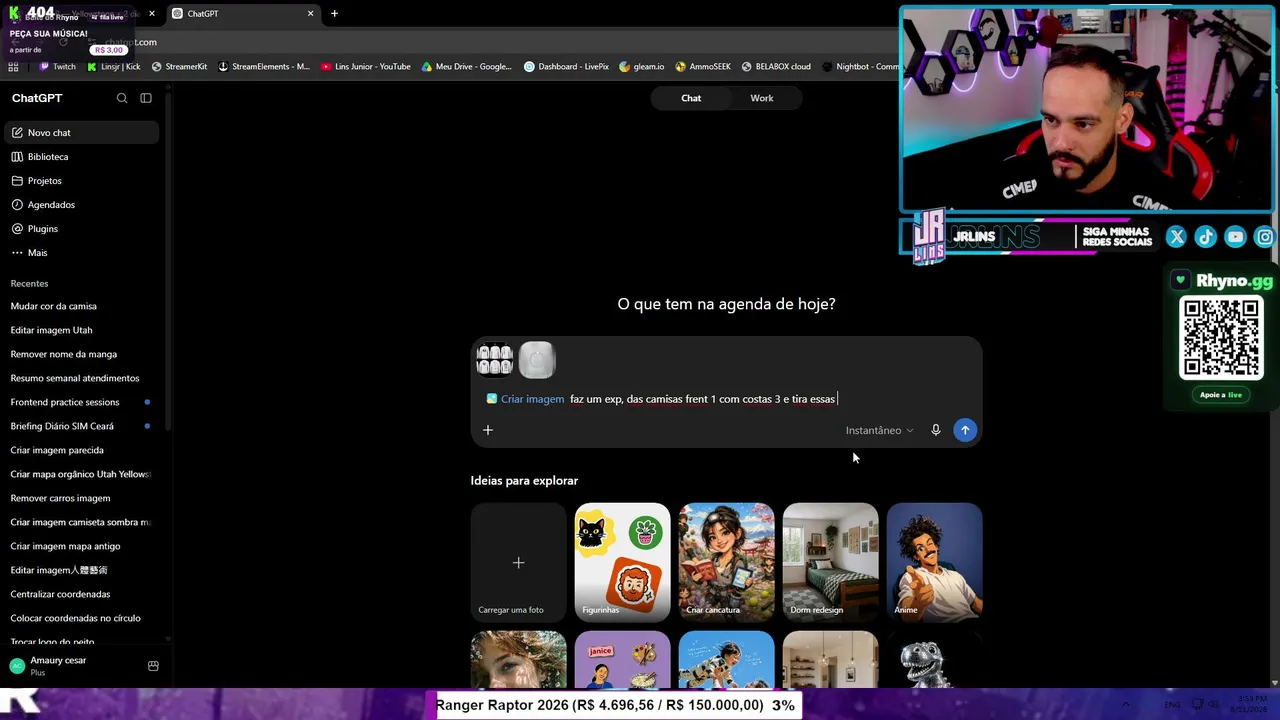Collapse the ChatGPT sidebar with the panel icon
1280x720 pixels.
coord(146,98)
